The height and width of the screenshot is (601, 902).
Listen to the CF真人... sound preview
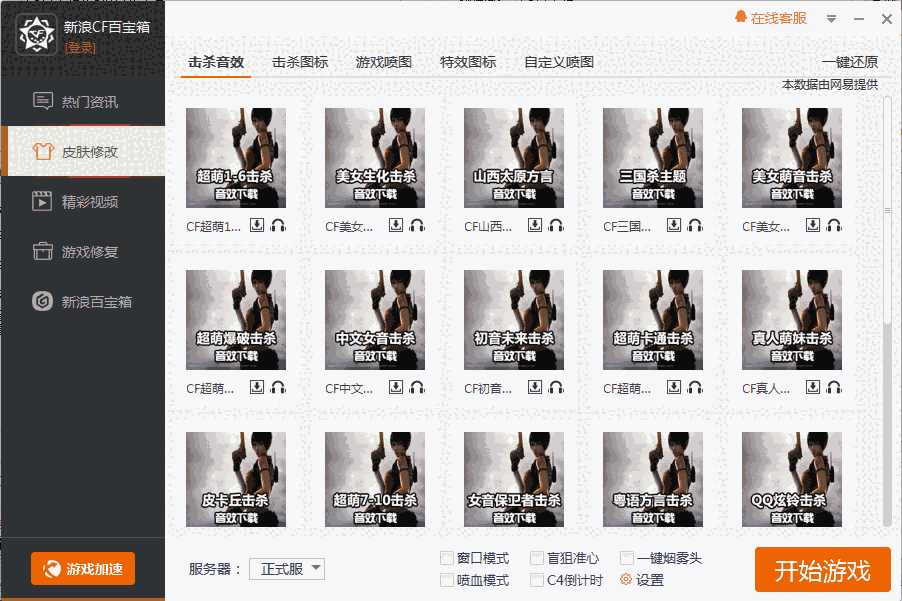pos(835,387)
